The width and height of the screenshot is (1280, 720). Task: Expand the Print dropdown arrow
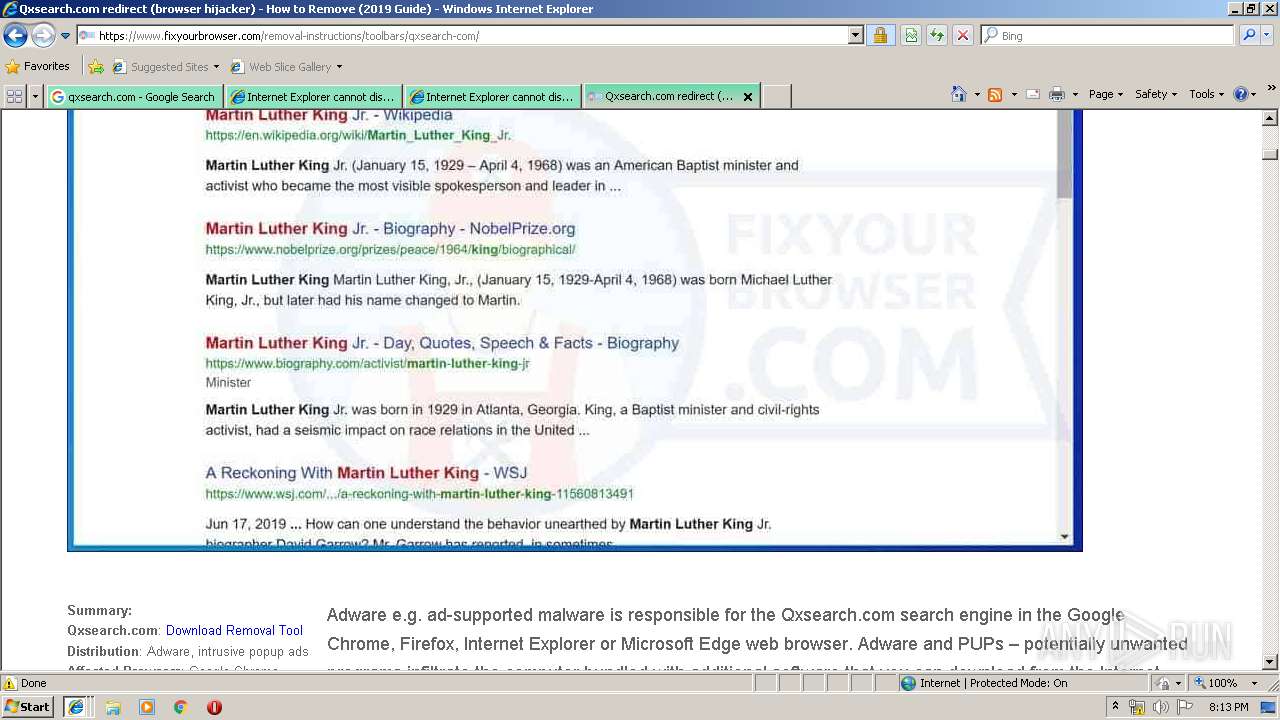[x=1075, y=94]
